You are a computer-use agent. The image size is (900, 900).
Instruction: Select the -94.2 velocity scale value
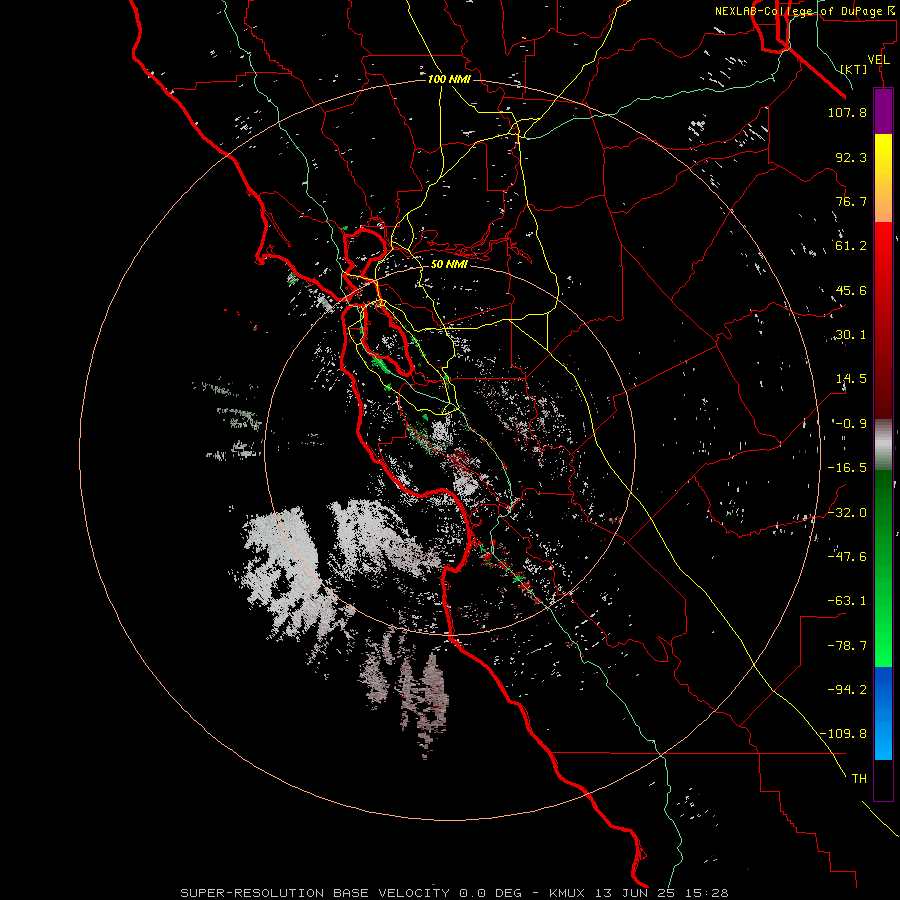tap(847, 689)
